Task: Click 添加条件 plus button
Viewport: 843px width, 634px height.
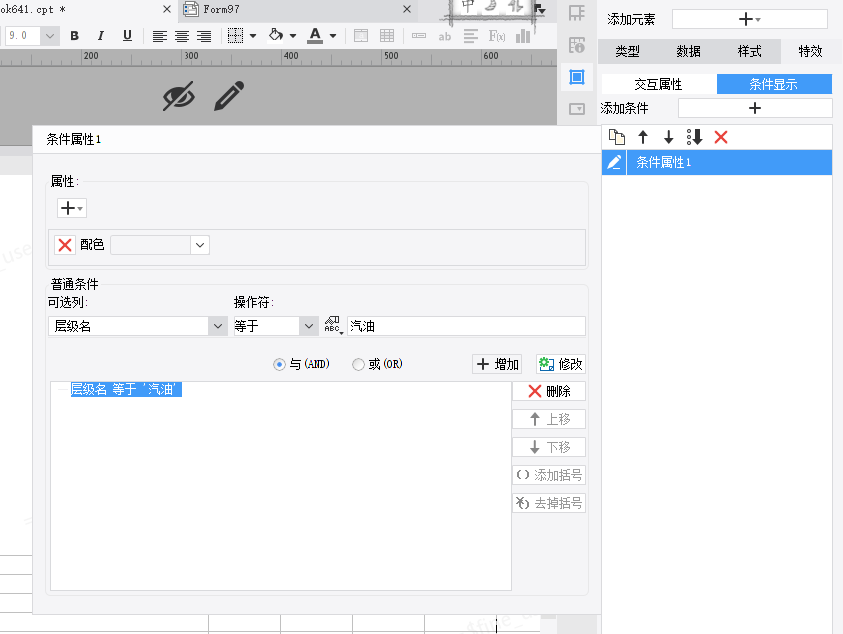Action: [x=755, y=108]
